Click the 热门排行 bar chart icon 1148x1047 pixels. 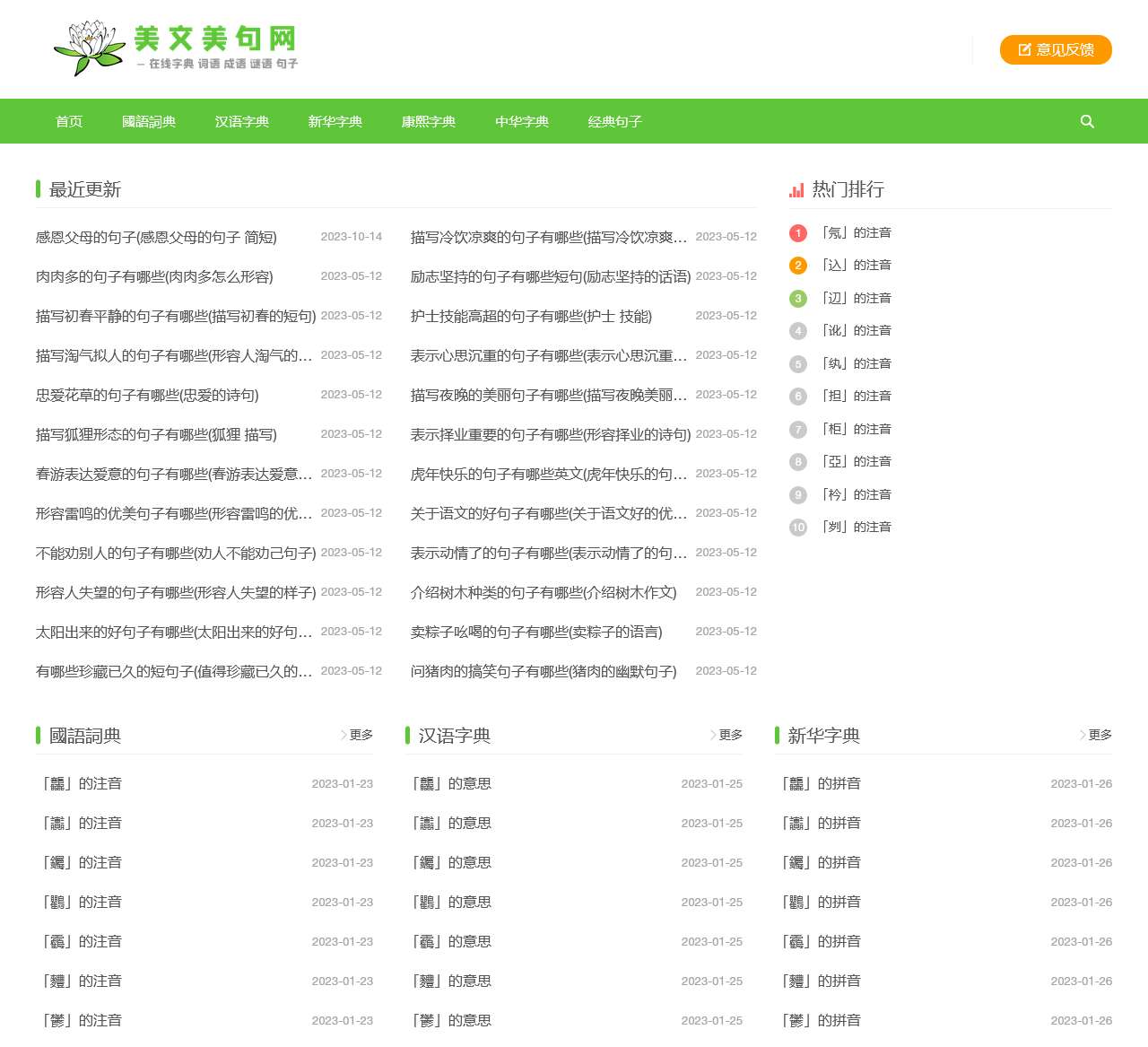click(796, 190)
